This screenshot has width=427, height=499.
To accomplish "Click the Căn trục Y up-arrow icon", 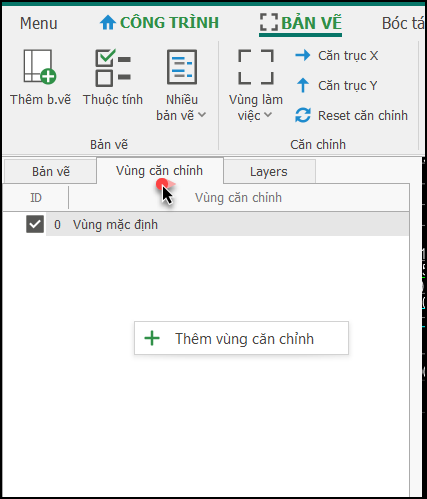I will point(303,85).
